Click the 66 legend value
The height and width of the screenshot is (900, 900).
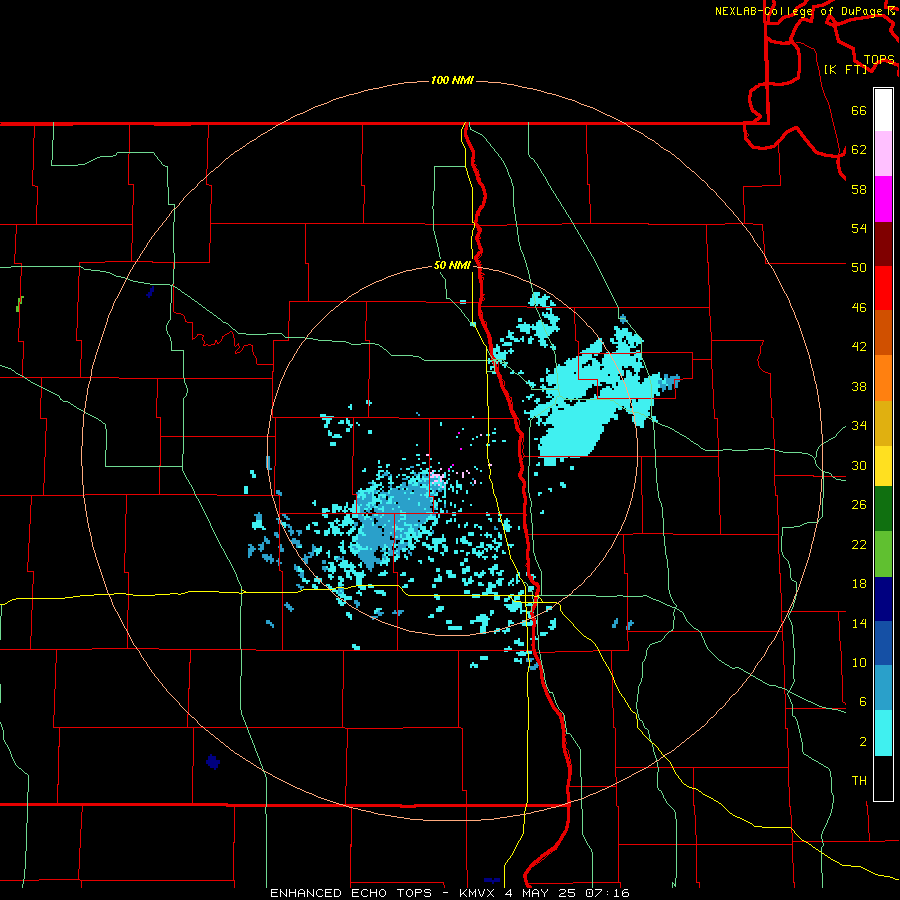tap(859, 111)
